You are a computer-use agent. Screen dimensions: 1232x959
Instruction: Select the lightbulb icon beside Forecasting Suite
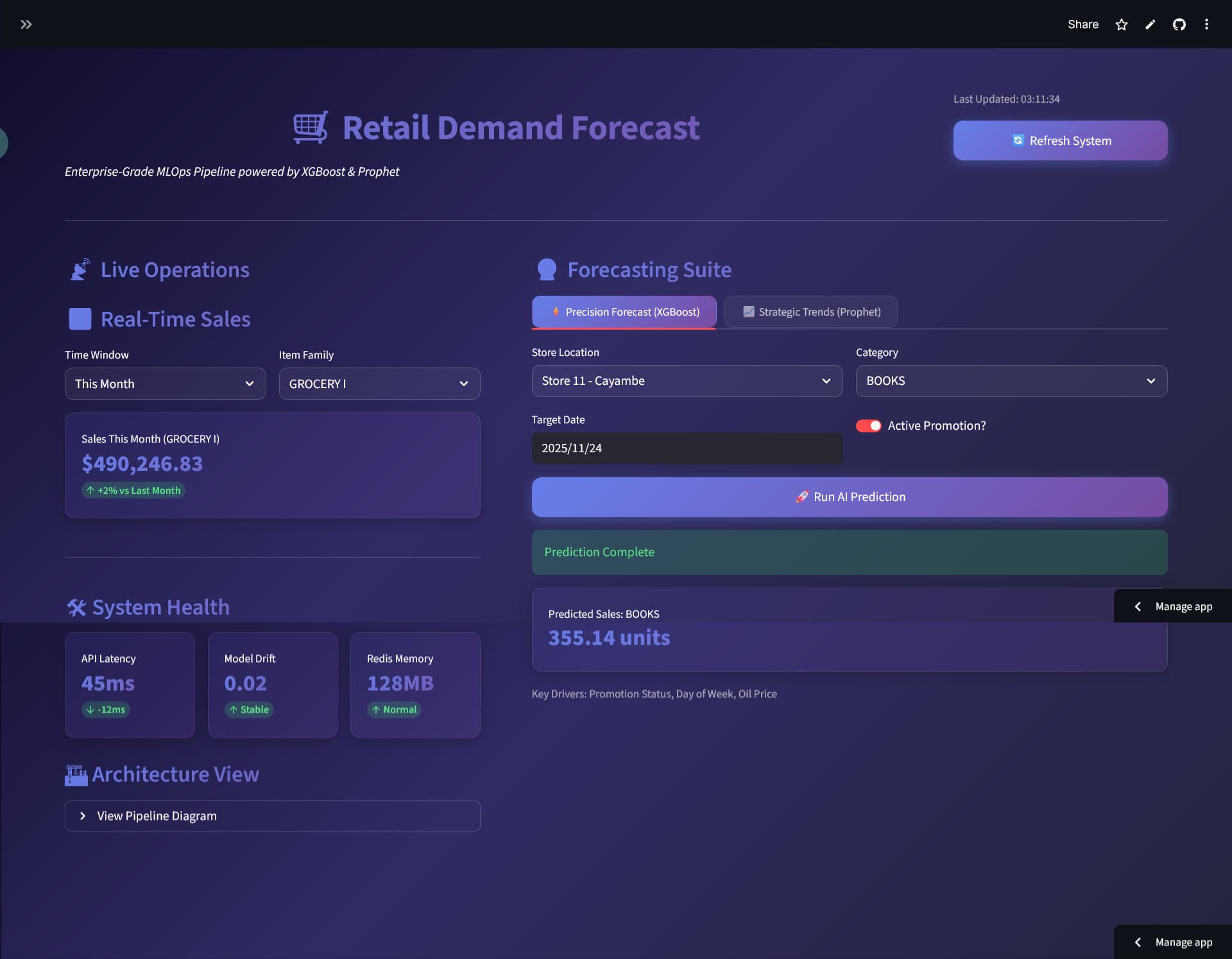click(547, 269)
